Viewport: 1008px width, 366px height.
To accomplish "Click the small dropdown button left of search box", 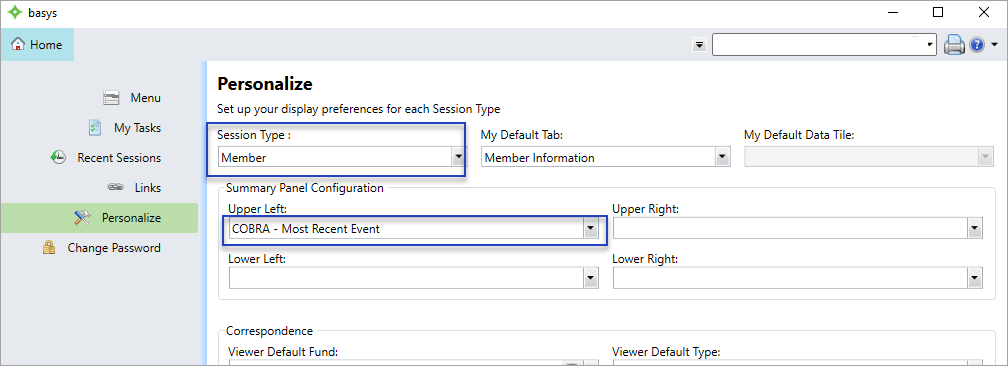I will coord(699,45).
